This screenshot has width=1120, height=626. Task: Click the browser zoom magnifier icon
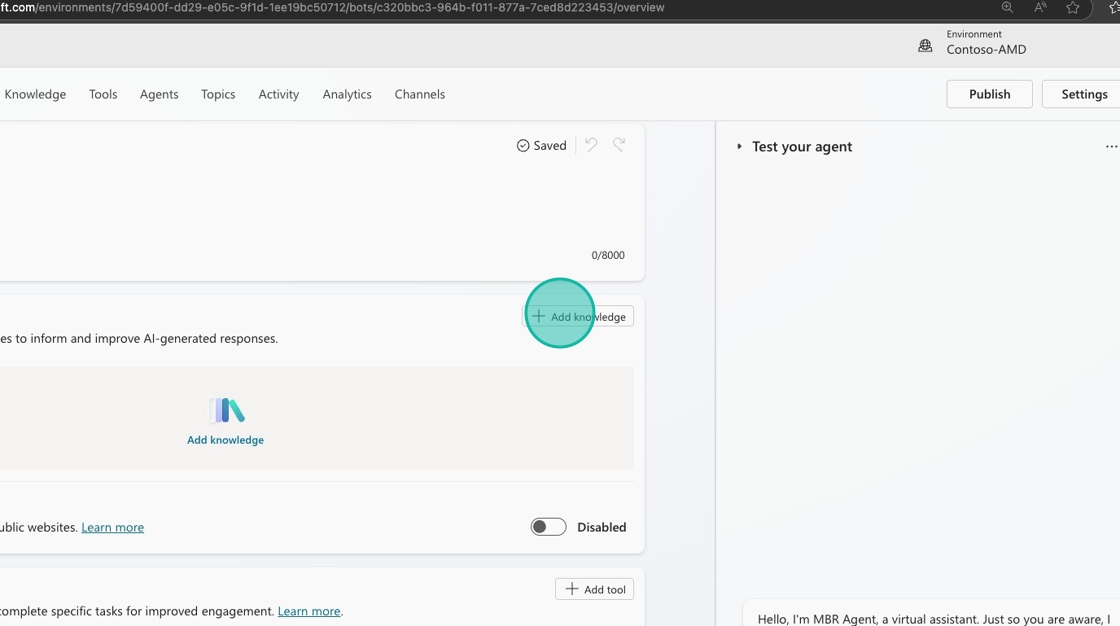[1007, 8]
